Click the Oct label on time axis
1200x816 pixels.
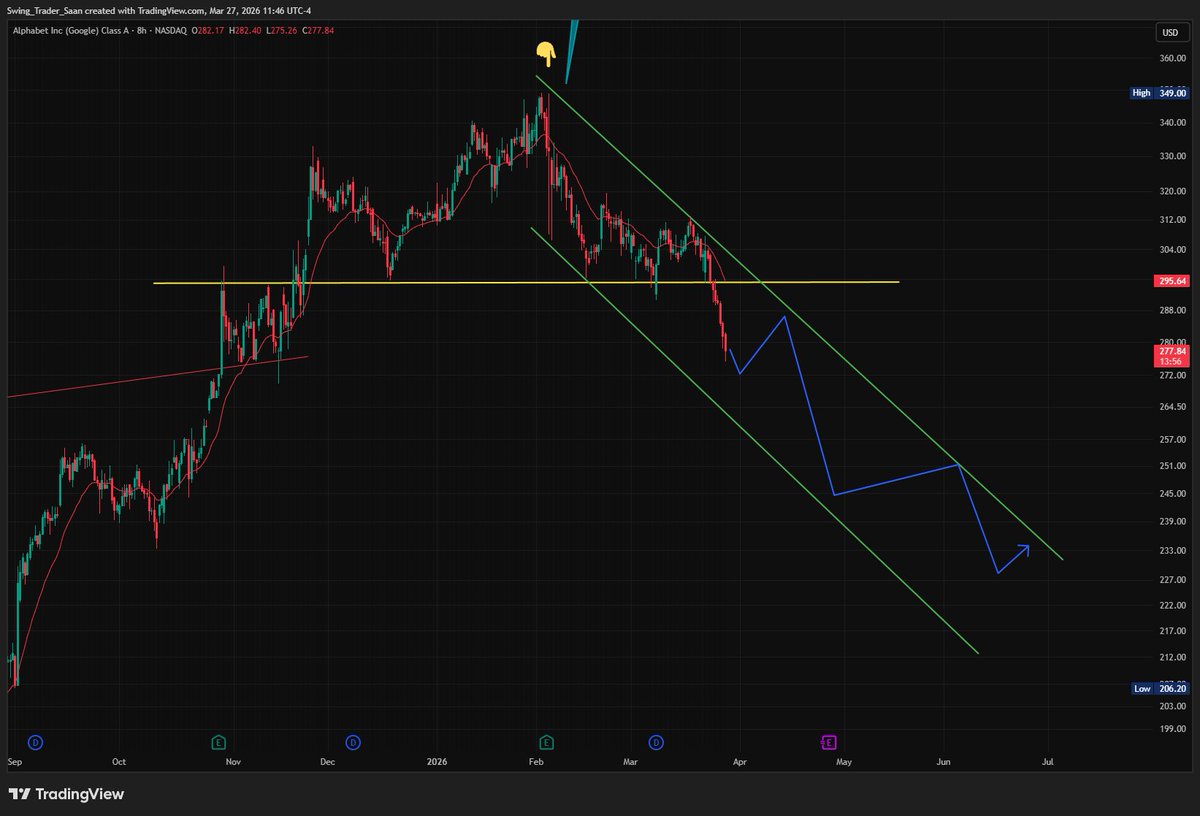click(x=119, y=762)
